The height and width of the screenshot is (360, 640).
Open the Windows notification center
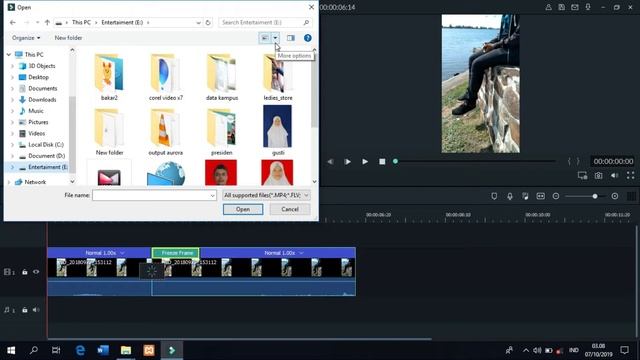[624, 350]
